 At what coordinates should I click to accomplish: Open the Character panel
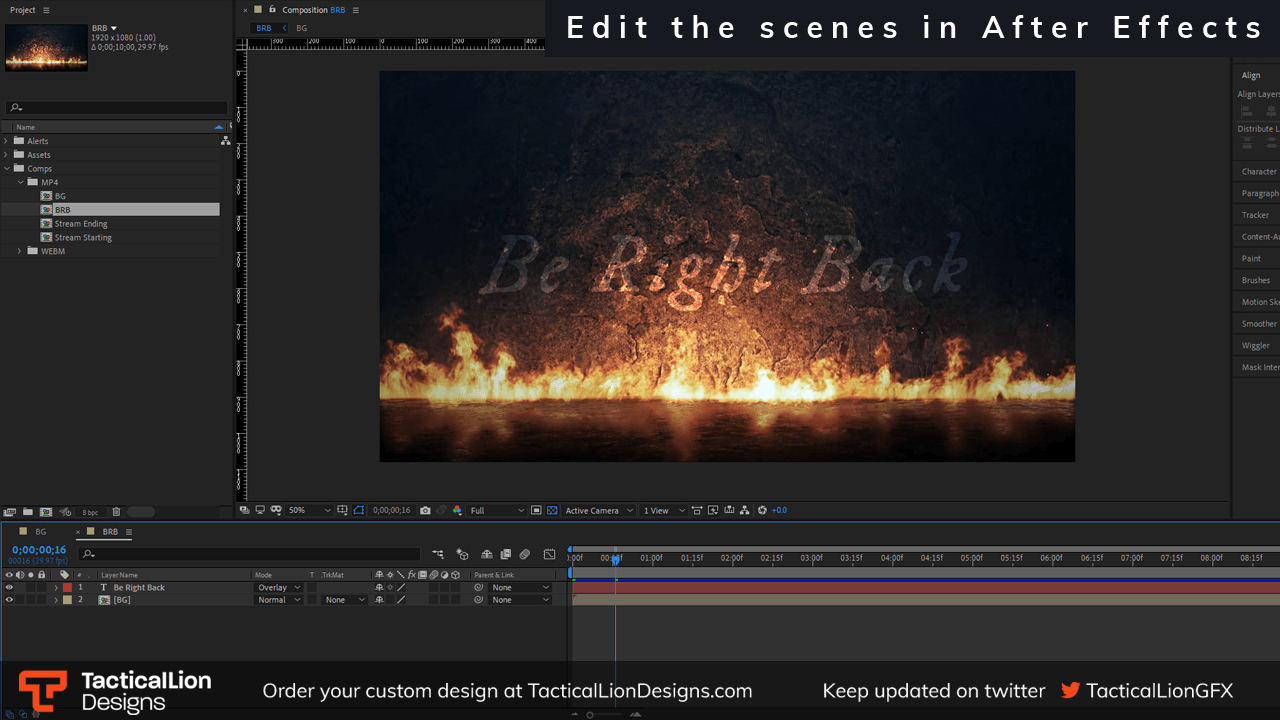[x=1259, y=172]
